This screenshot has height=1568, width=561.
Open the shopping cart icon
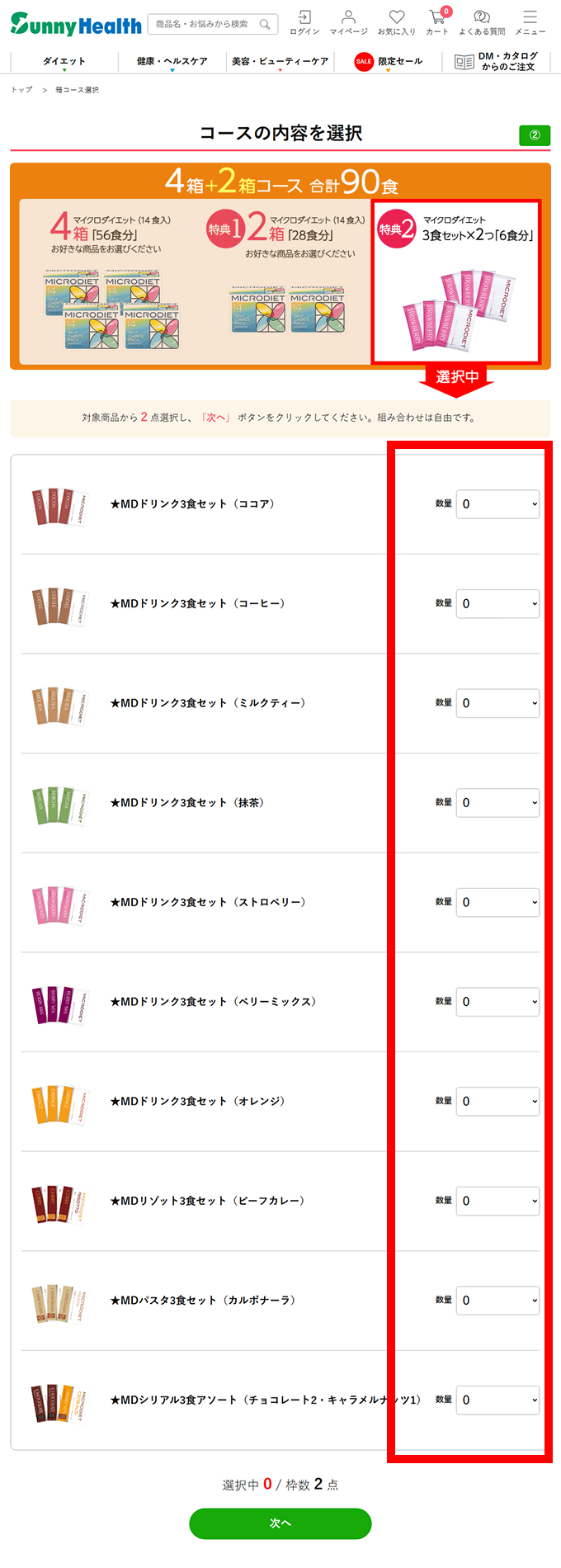point(436,18)
